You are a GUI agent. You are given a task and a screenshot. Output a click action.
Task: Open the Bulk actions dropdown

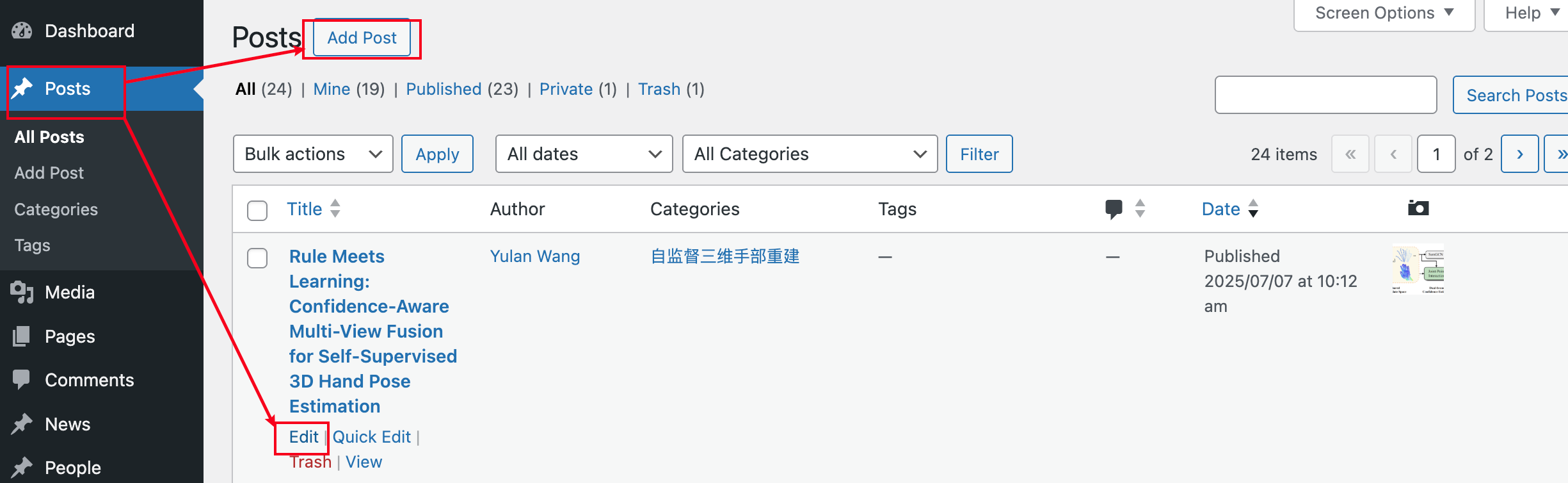(x=313, y=154)
